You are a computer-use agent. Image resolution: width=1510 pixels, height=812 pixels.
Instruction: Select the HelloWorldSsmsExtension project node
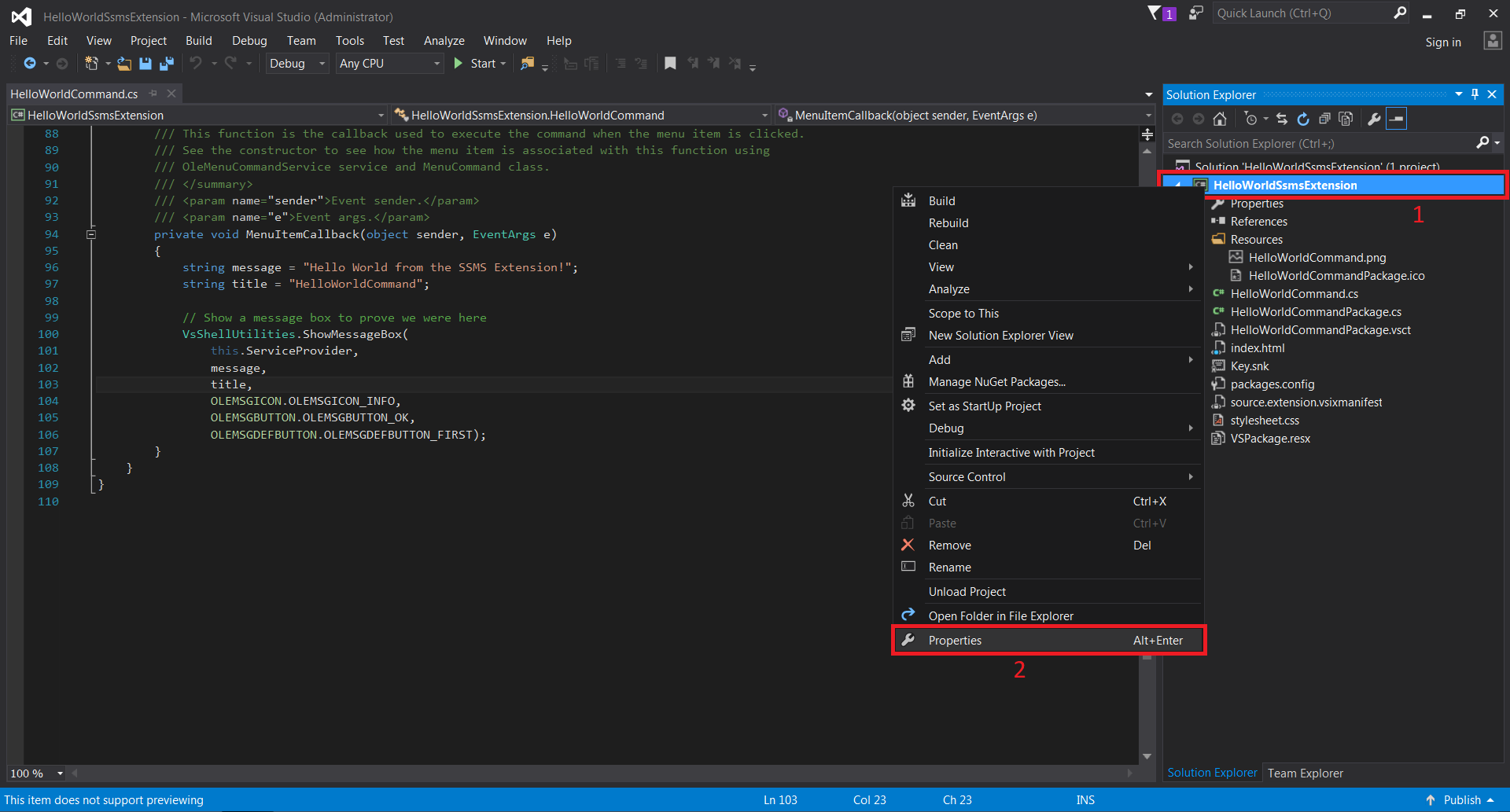1335,186
